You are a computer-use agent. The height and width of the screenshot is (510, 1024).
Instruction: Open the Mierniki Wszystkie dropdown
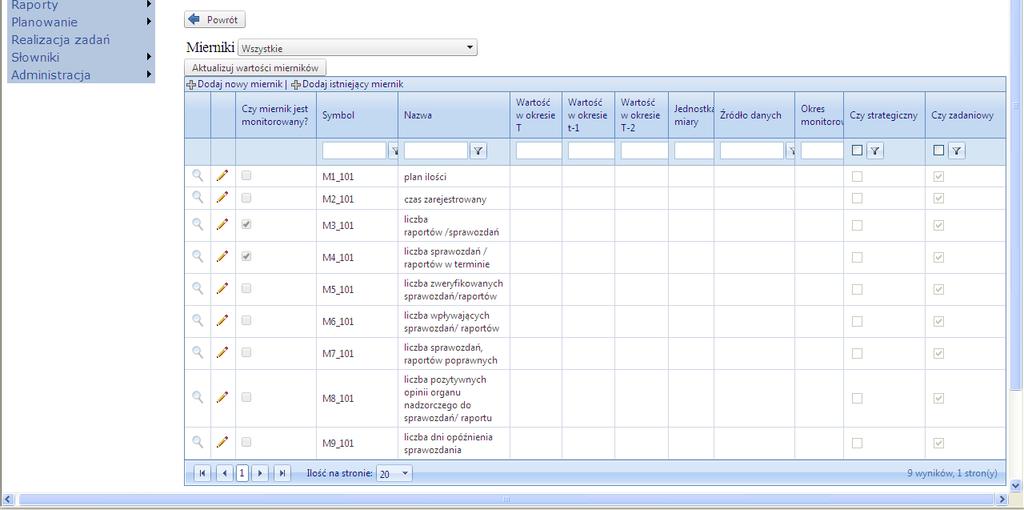tap(357, 48)
